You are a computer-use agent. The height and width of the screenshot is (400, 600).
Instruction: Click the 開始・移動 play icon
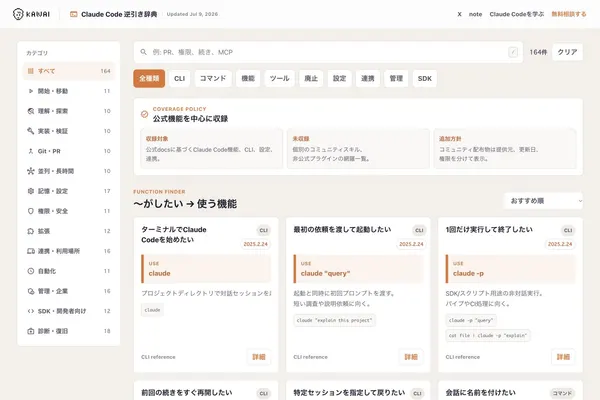point(31,91)
